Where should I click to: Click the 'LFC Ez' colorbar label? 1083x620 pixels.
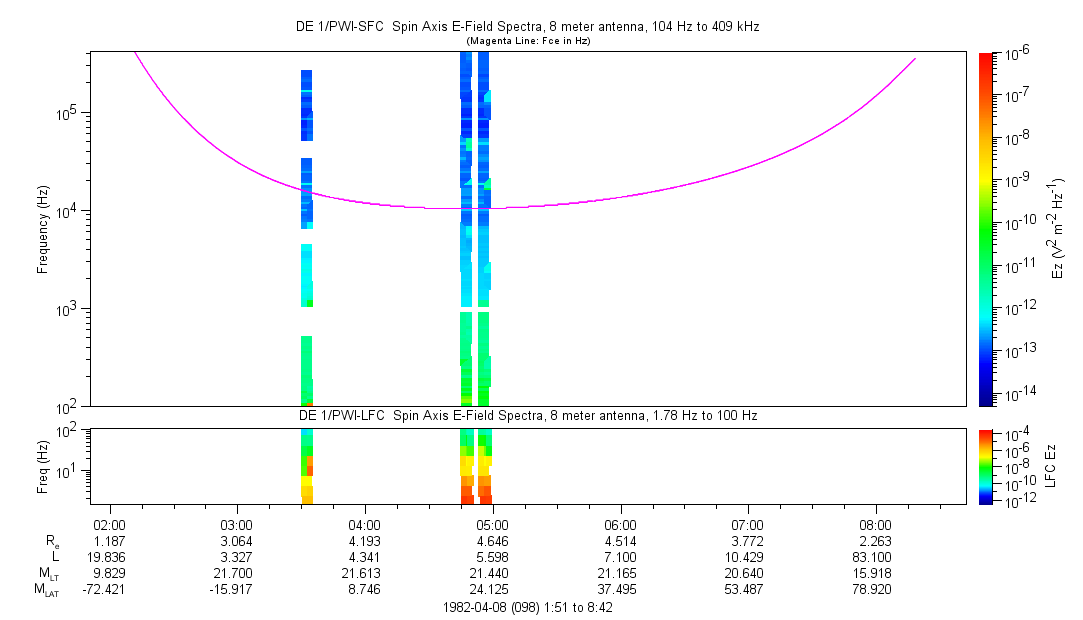coord(1051,466)
